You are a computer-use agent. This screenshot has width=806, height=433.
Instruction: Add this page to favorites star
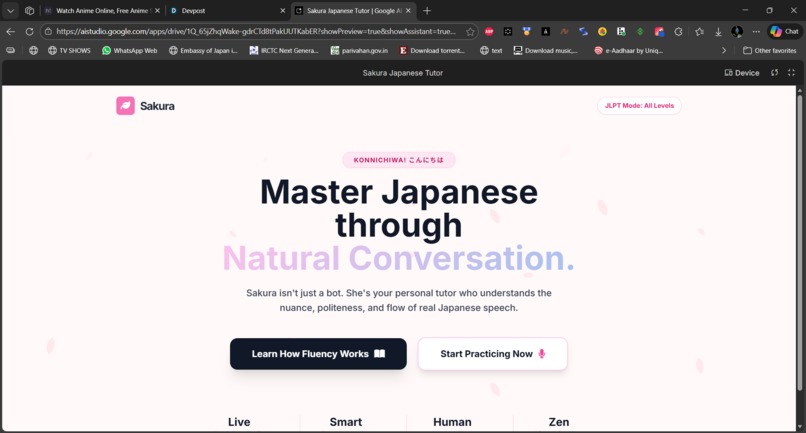[470, 31]
